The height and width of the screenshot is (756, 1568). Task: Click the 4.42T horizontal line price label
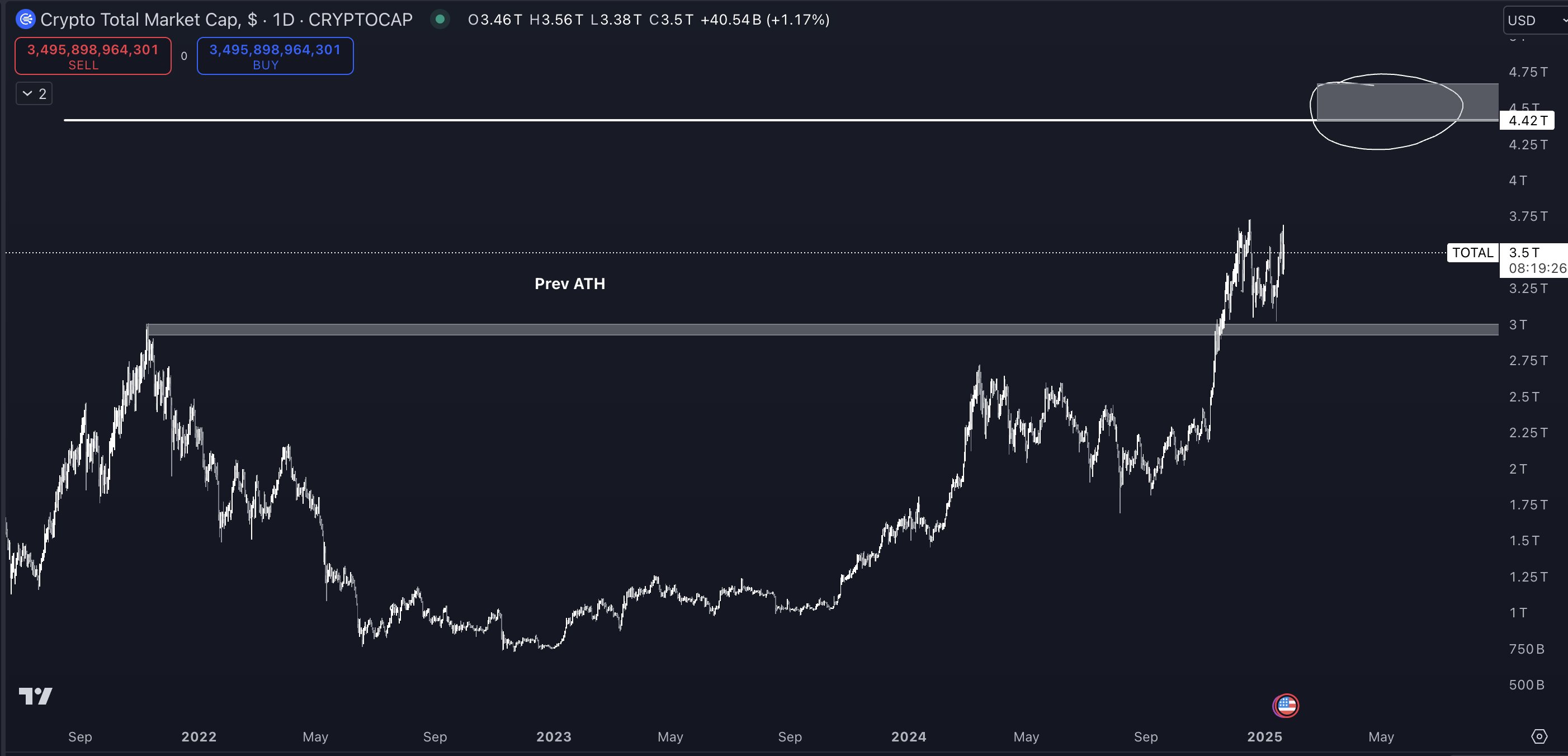pyautogui.click(x=1528, y=121)
